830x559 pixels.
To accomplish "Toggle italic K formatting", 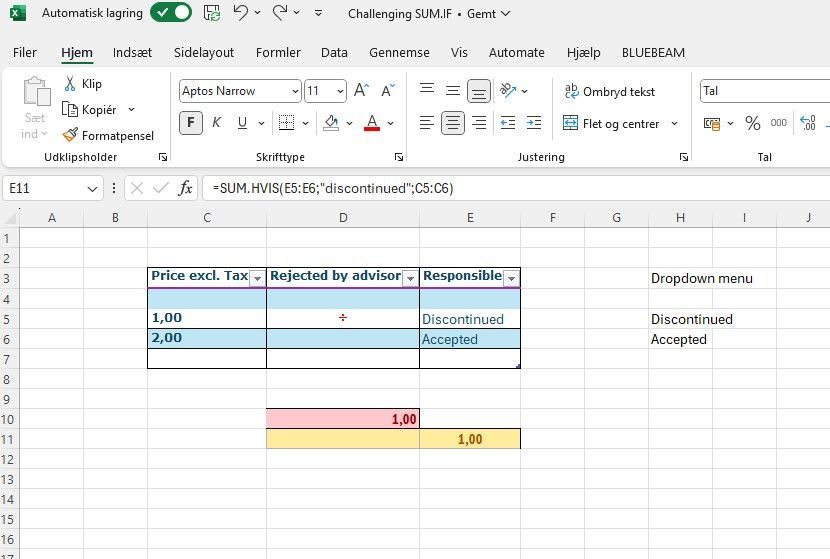I will click(216, 123).
